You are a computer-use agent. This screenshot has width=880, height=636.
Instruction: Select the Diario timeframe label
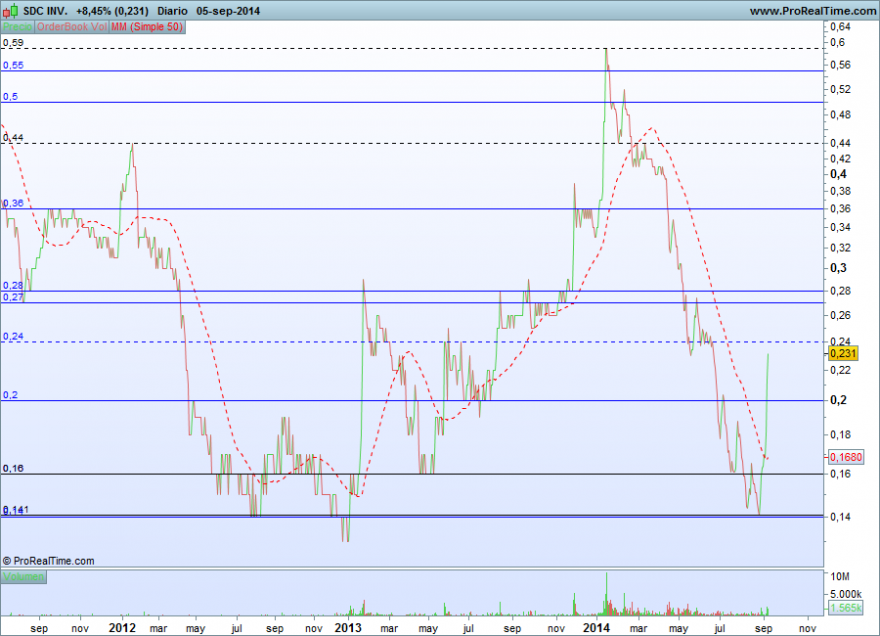tap(172, 11)
